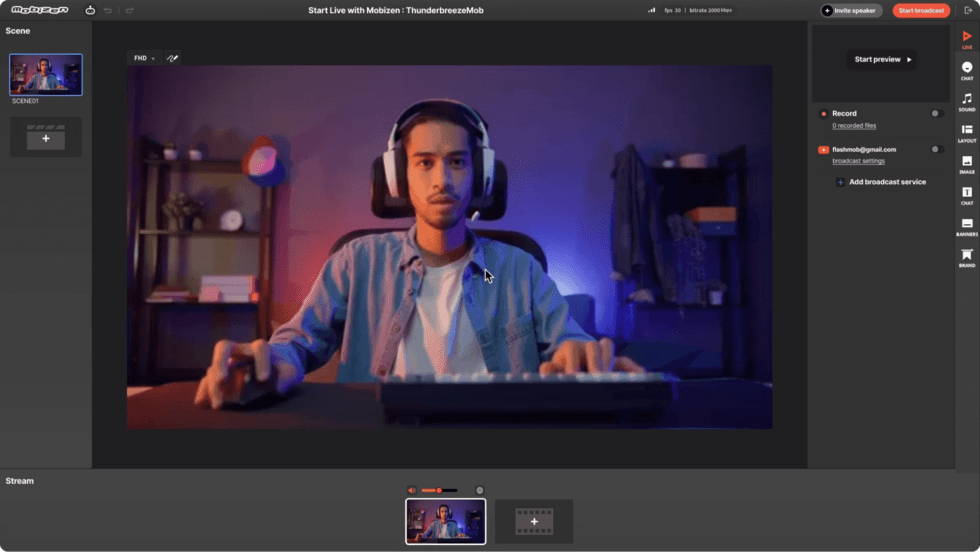Open the Banners panel in sidebar
Screen dimensions: 980x552
[967, 227]
